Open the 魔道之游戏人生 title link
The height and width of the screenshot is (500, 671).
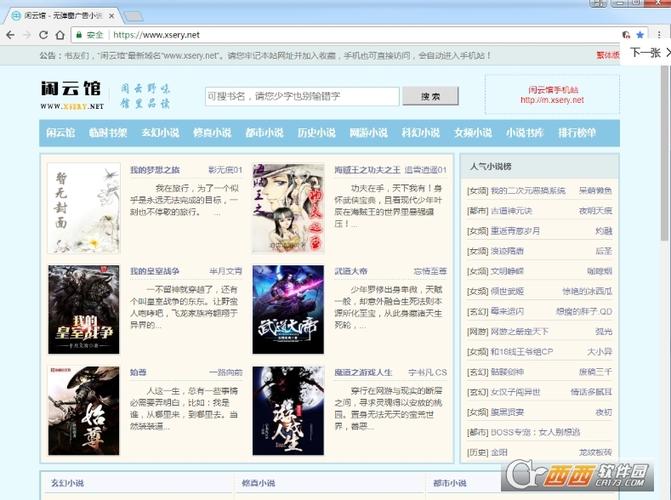363,372
